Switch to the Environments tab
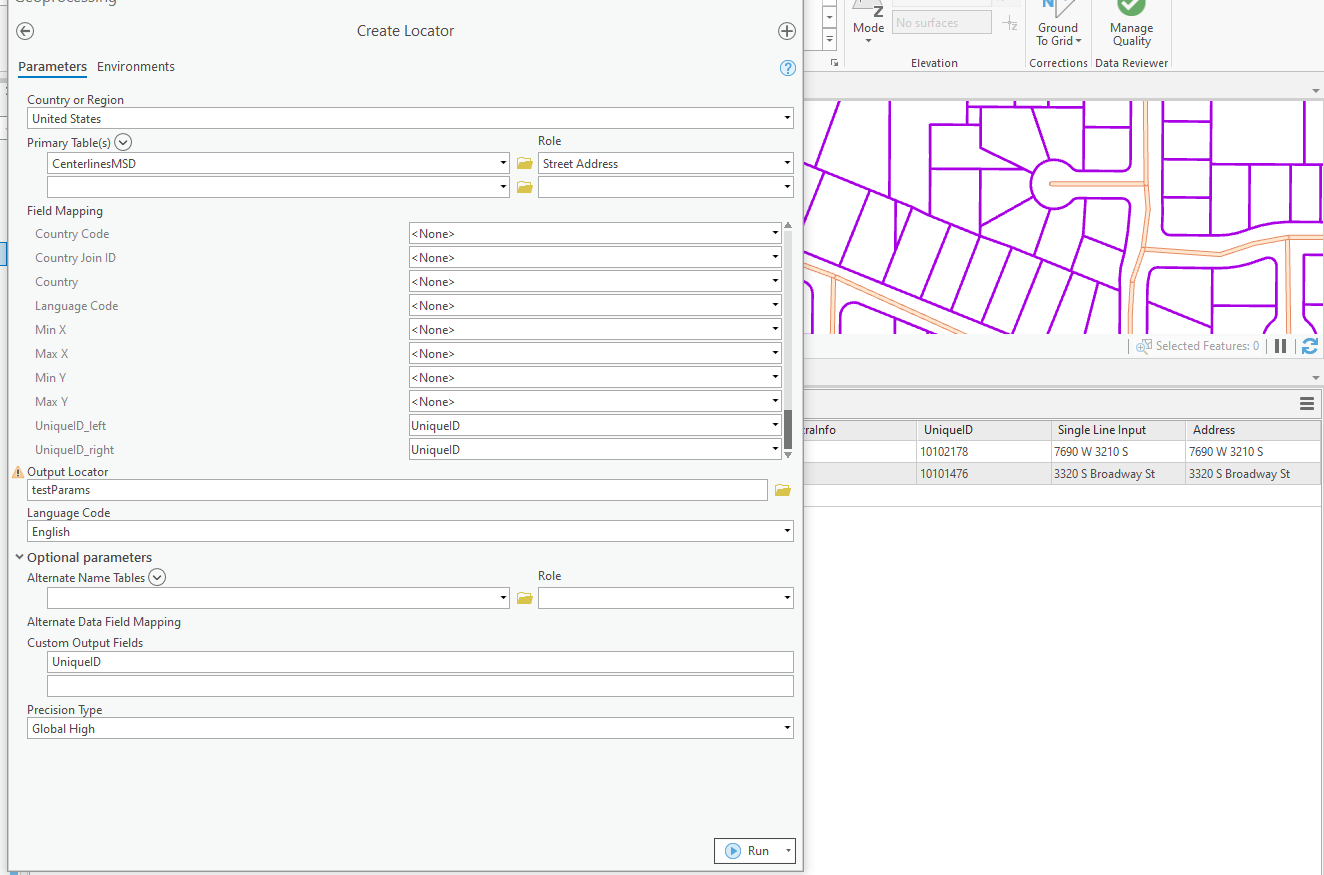This screenshot has height=875, width=1324. 136,66
